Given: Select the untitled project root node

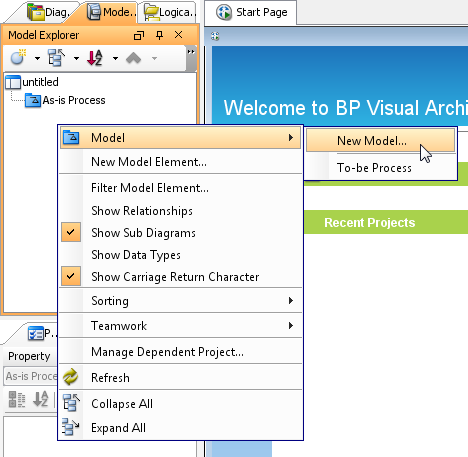Looking at the screenshot, I should tap(32, 82).
